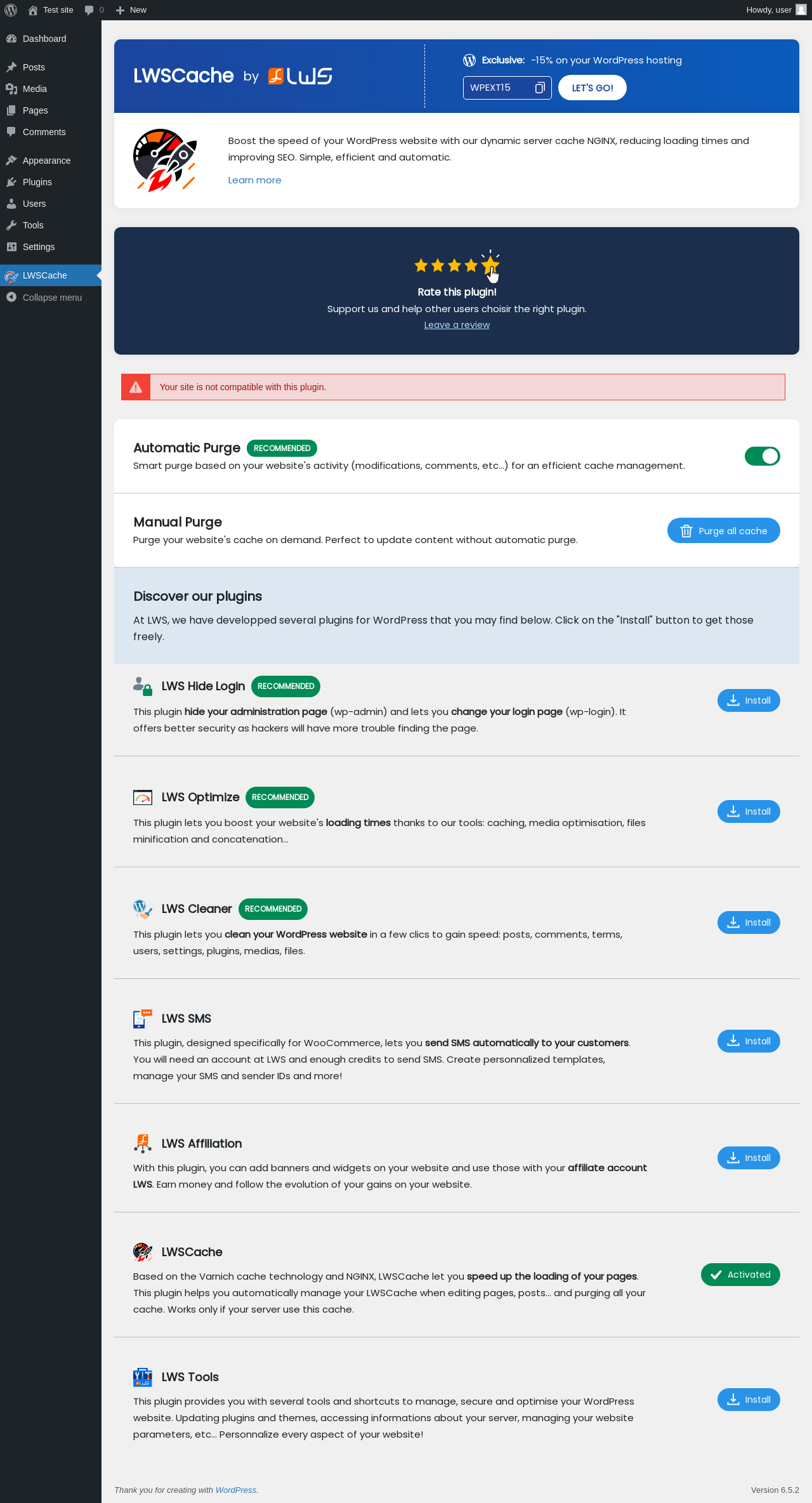Click the WordPress logo in admin bar
This screenshot has width=812, height=1503.
click(11, 10)
